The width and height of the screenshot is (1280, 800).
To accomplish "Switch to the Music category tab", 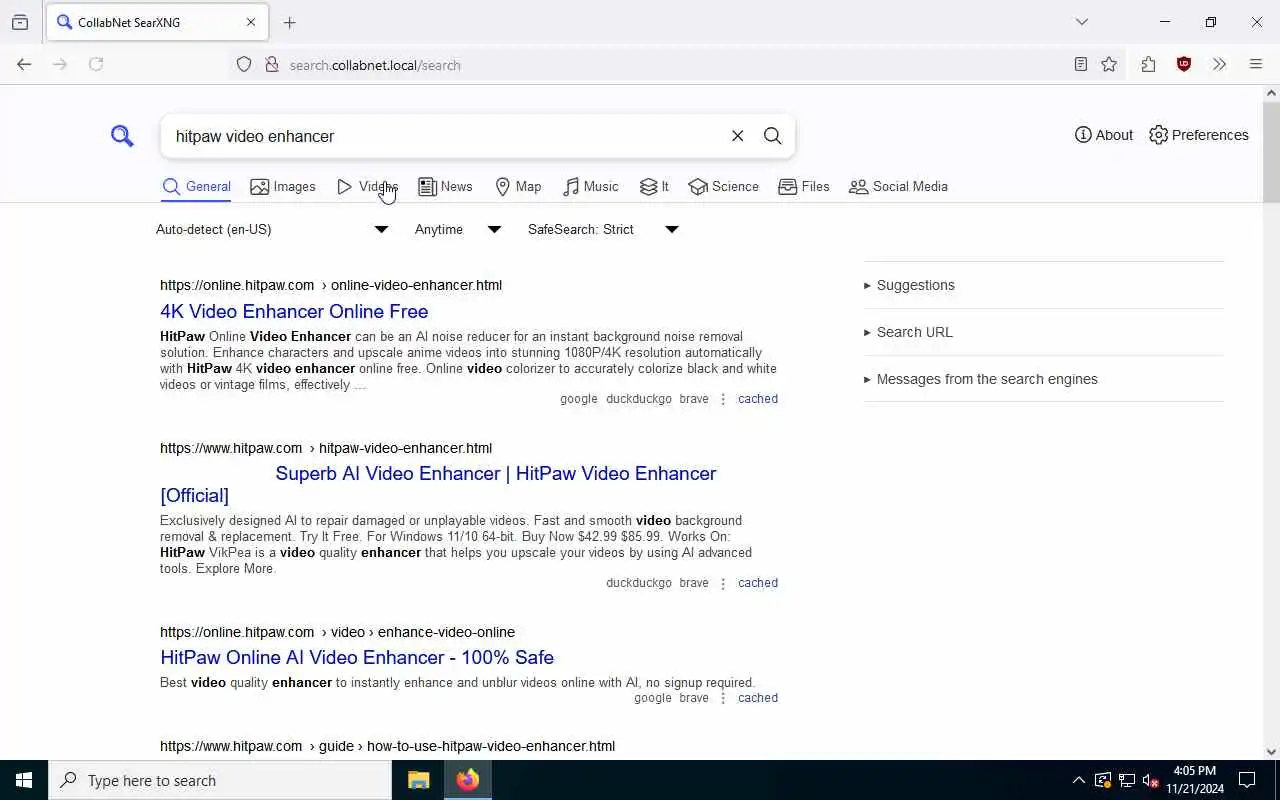I will tap(591, 186).
